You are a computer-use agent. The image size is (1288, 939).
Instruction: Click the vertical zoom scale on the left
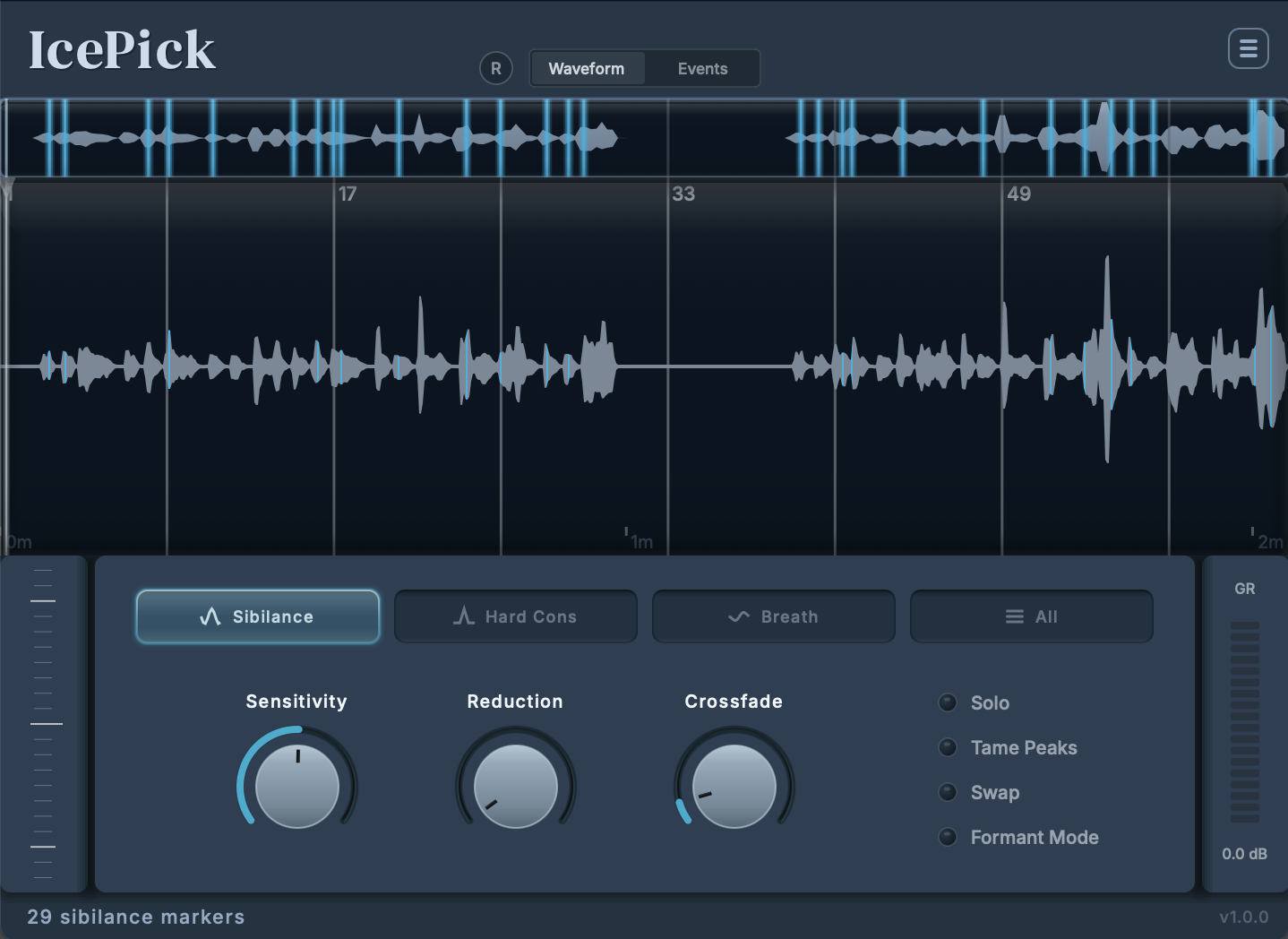tap(43, 723)
